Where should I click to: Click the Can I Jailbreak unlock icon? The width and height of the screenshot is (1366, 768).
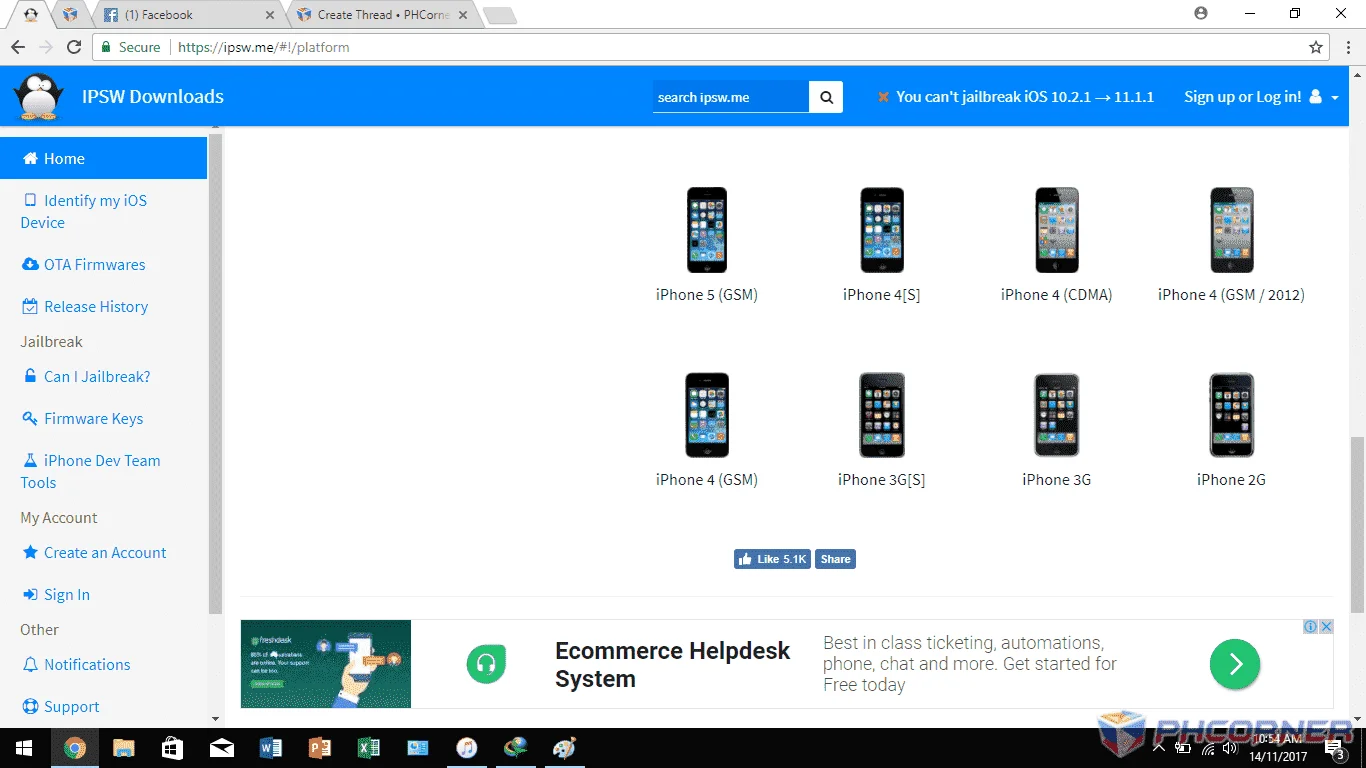30,376
